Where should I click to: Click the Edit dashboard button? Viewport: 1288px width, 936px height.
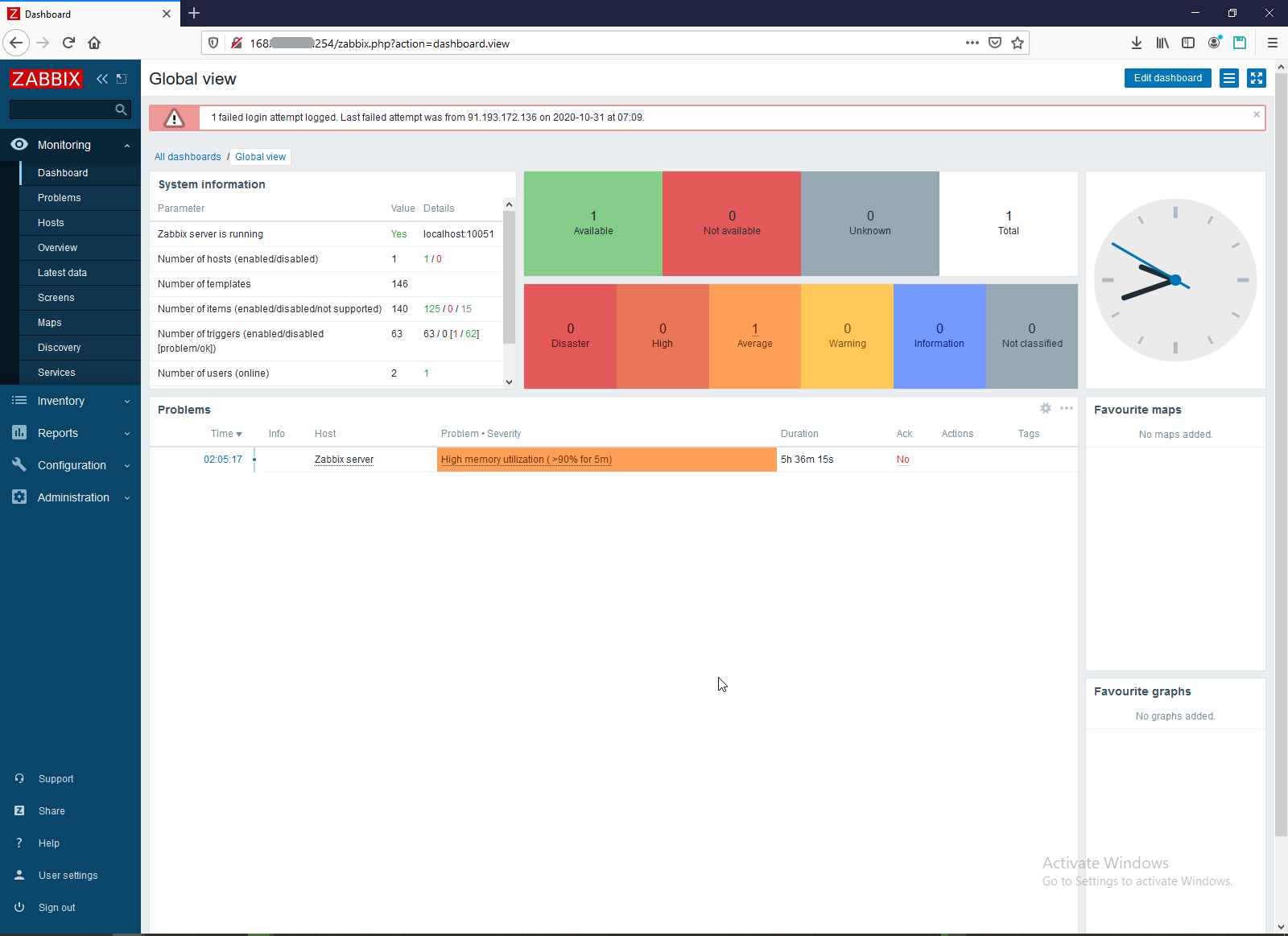tap(1167, 78)
